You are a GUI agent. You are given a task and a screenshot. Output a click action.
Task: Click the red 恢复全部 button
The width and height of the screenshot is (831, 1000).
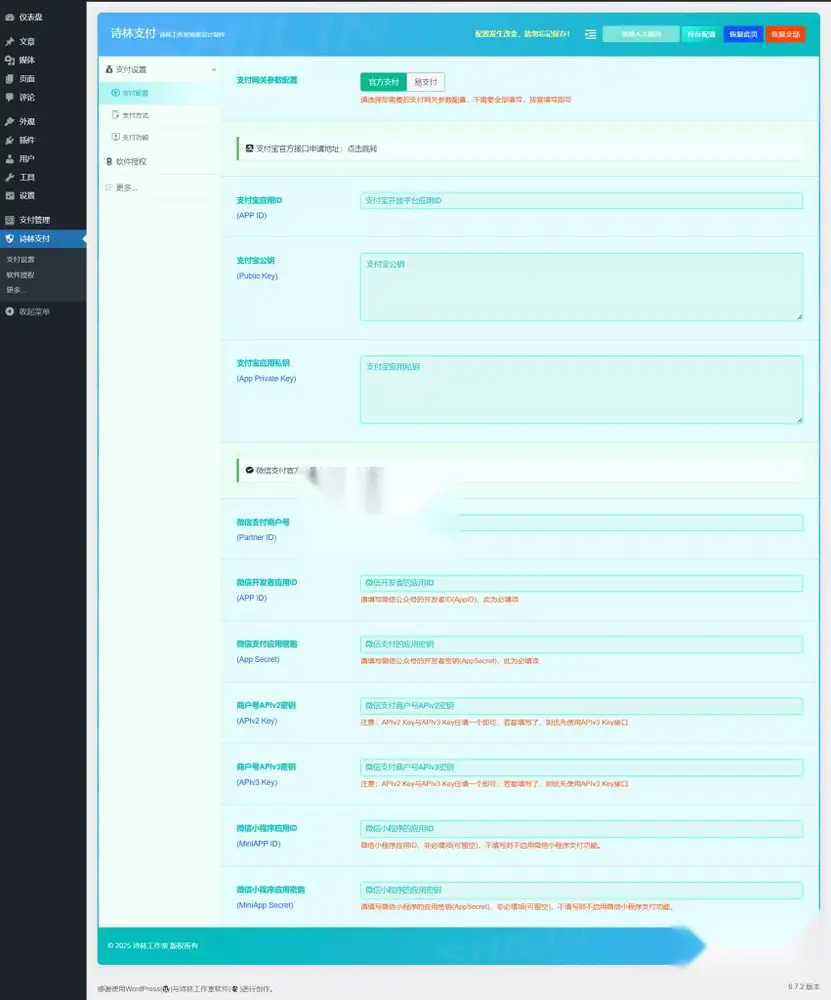point(785,34)
